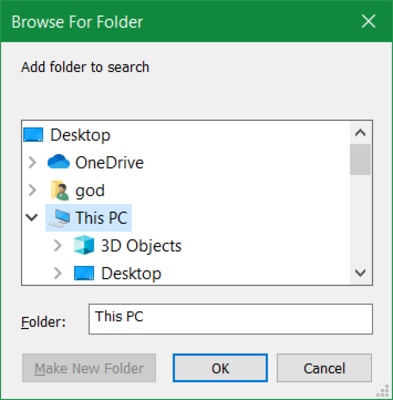393x400 pixels.
Task: Click the Folder name input field
Action: pos(230,319)
